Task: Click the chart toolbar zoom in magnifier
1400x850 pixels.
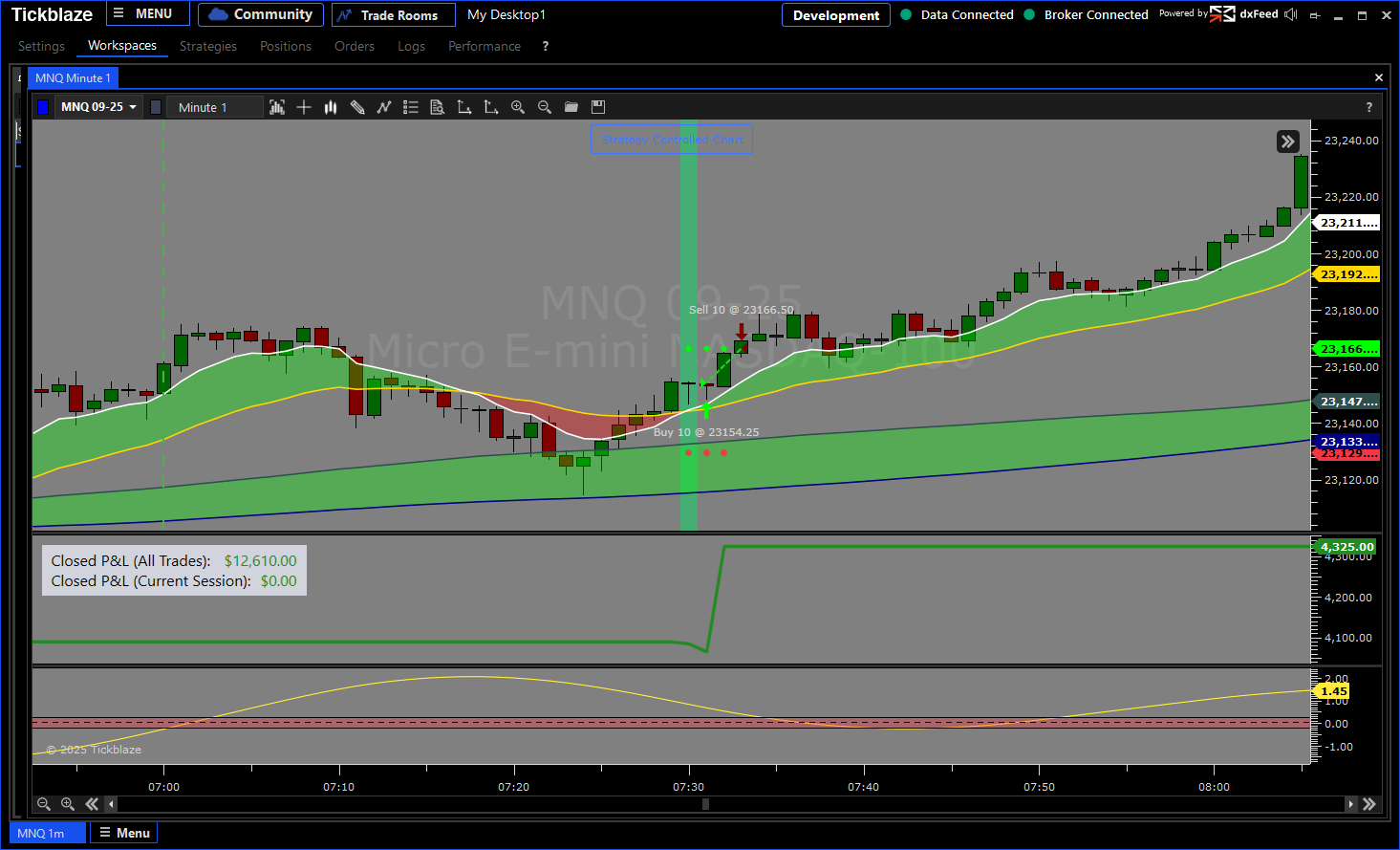Action: point(518,107)
